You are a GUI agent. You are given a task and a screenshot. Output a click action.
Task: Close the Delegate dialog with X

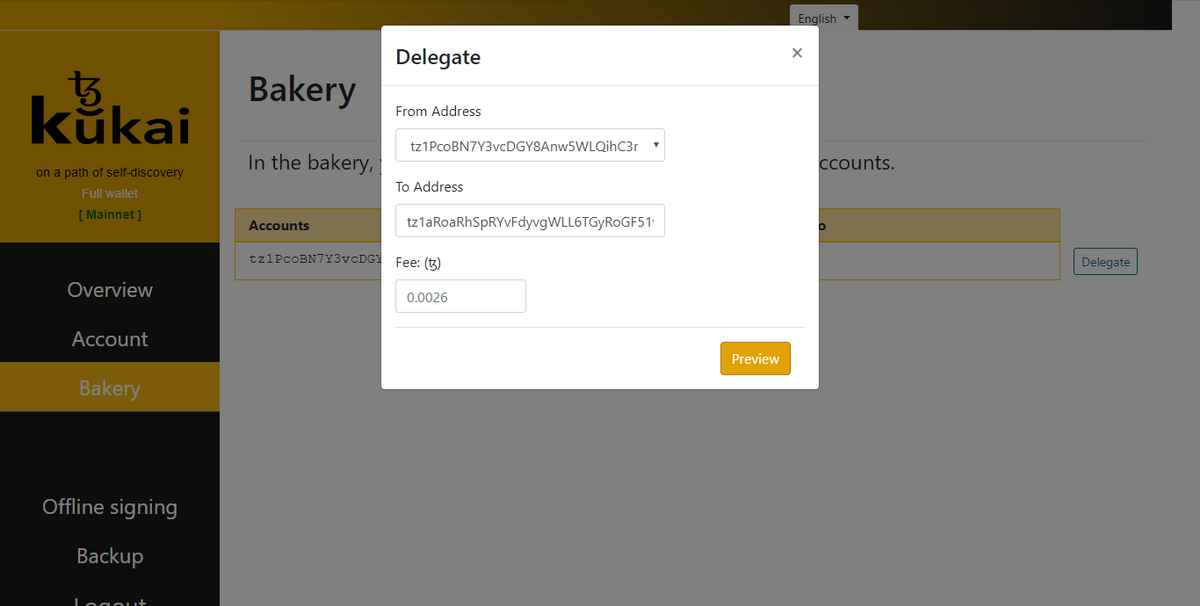(797, 53)
